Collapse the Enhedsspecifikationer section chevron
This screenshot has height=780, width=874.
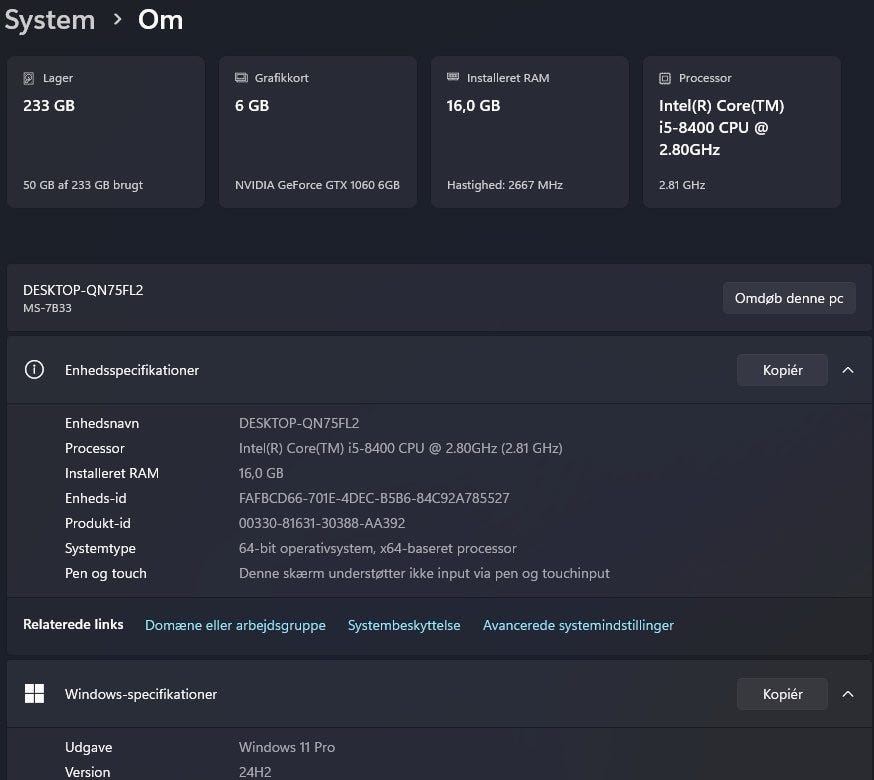pyautogui.click(x=848, y=370)
